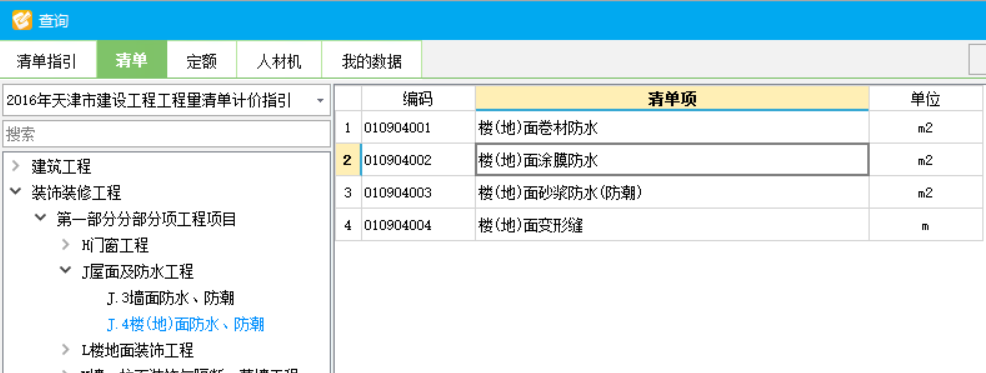This screenshot has height=373, width=986.
Task: Switch to the 人材机 tab
Action: click(279, 61)
